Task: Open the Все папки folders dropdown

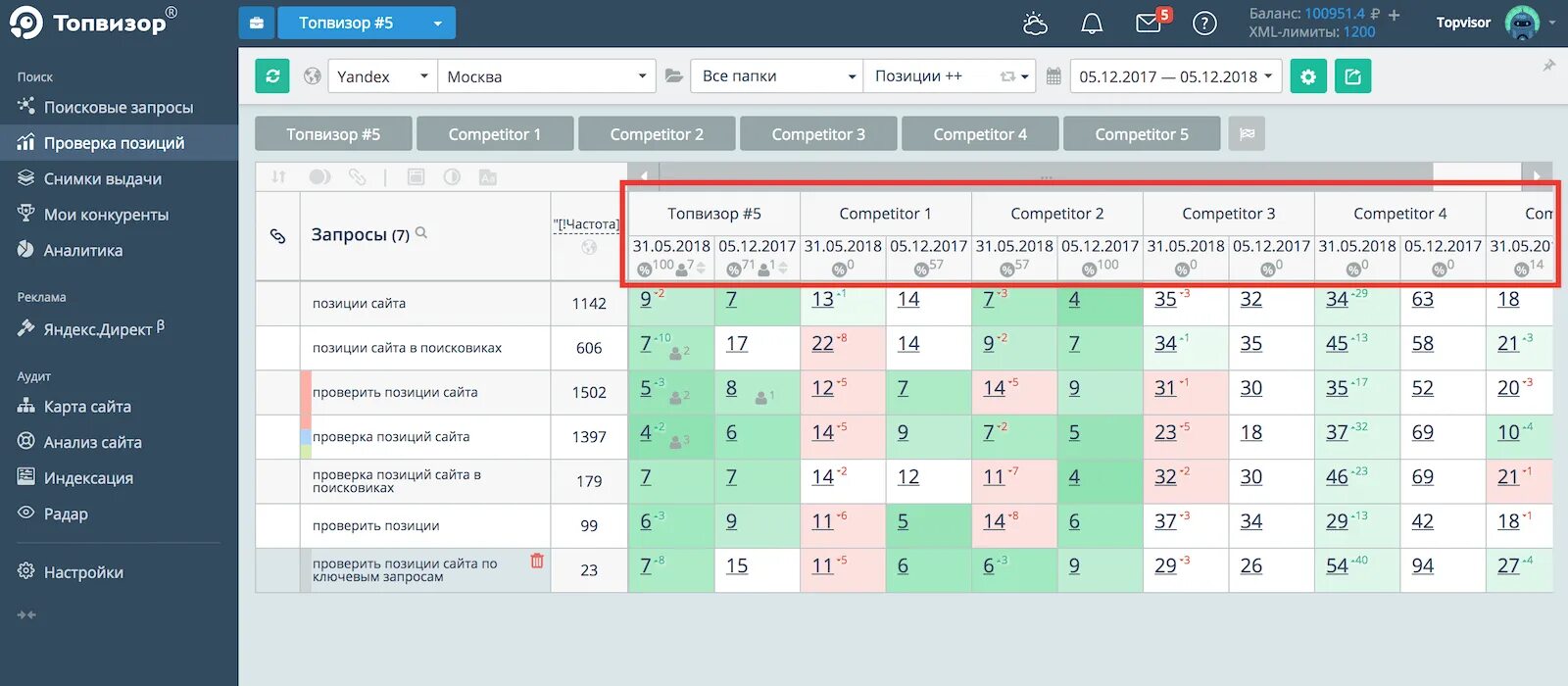Action: pos(776,76)
